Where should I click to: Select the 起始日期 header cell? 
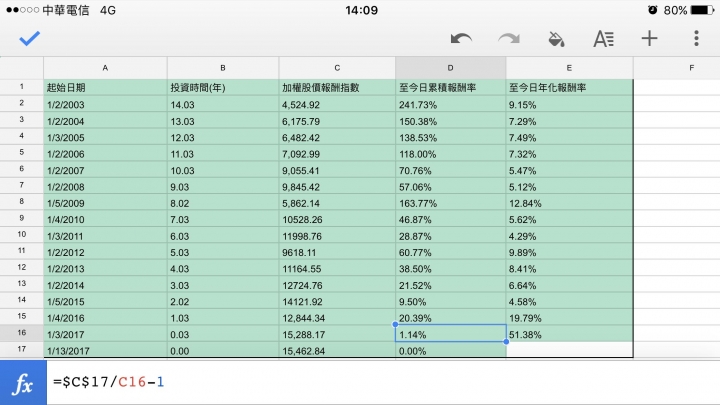point(105,87)
